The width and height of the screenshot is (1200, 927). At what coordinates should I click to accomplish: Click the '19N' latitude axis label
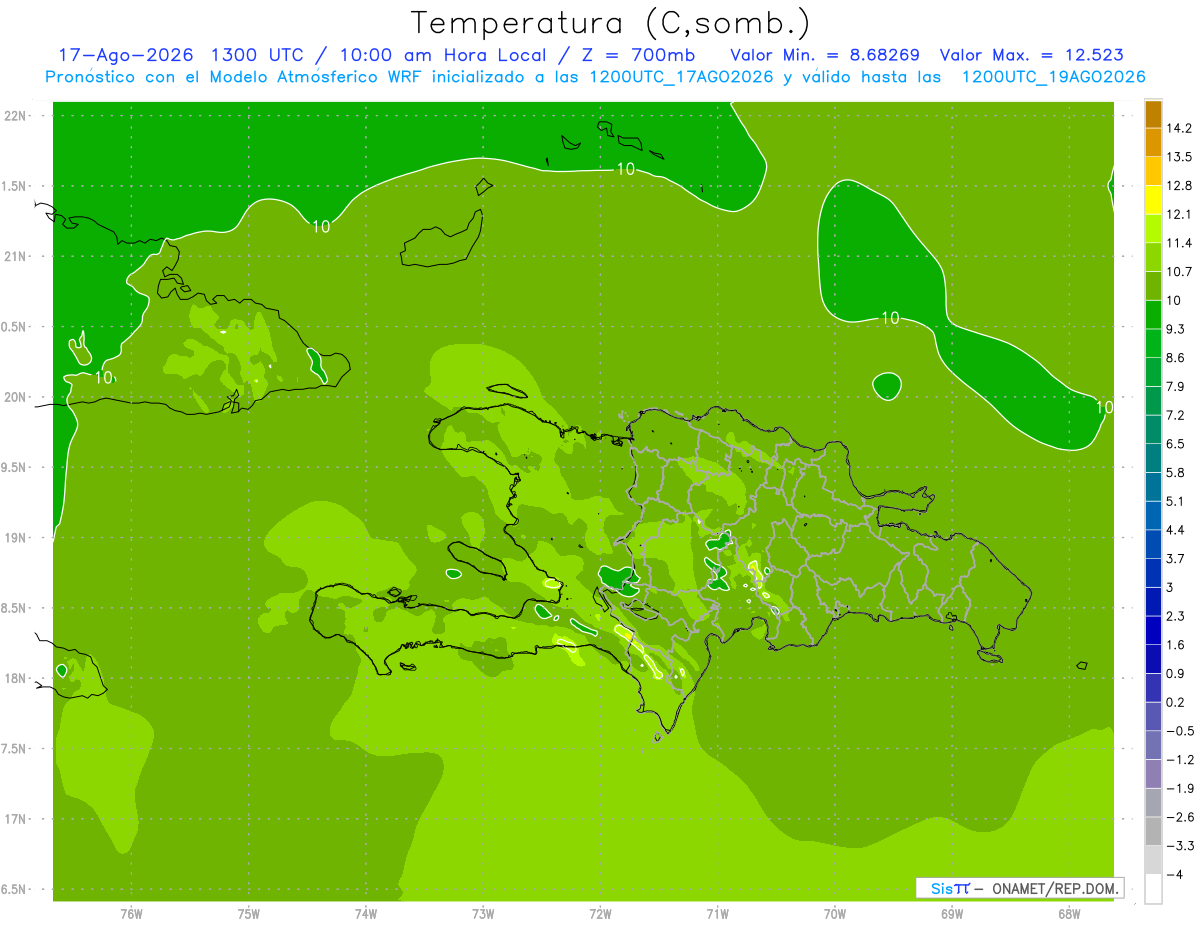17,538
